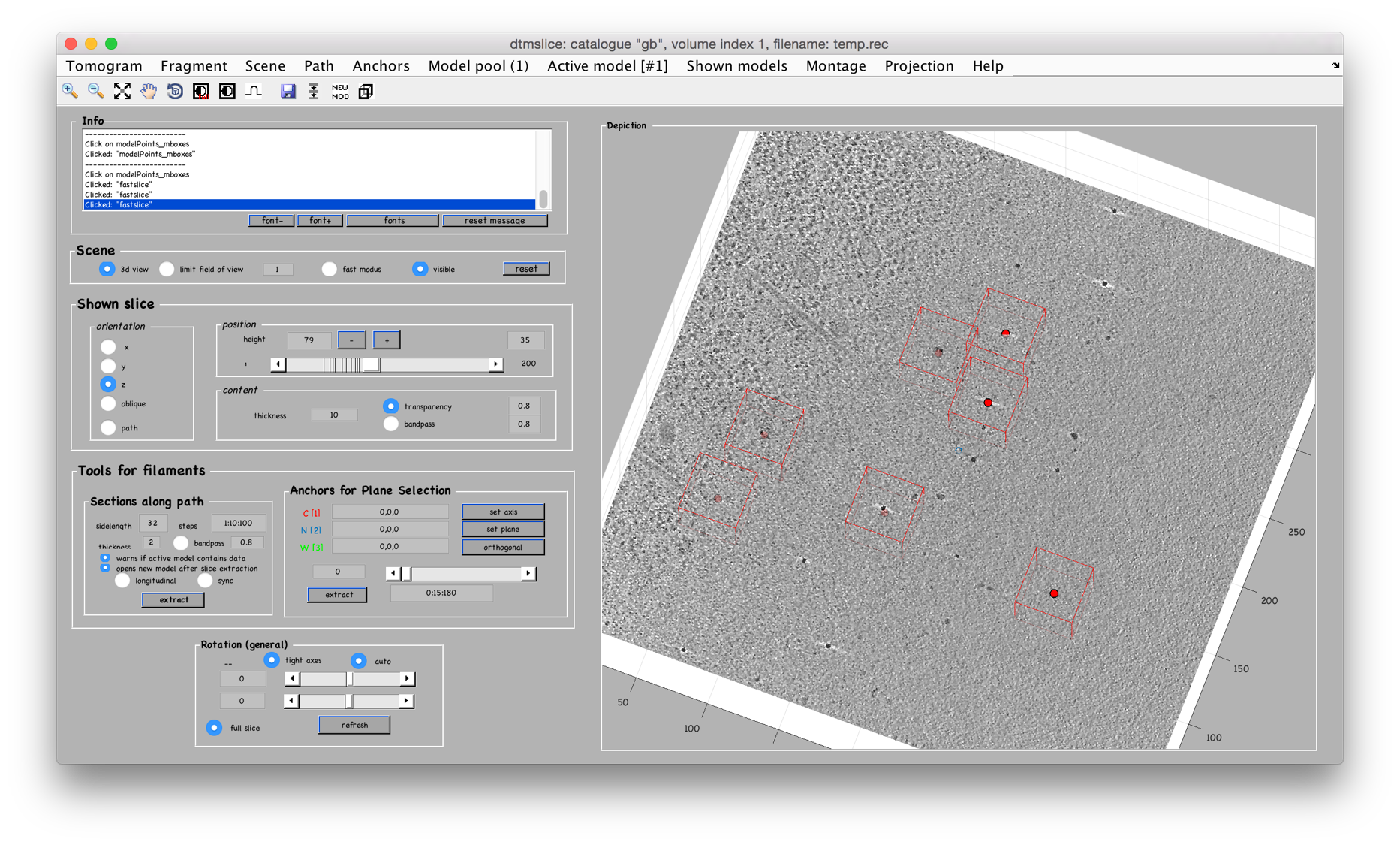This screenshot has width=1400, height=845.
Task: Select path slice orientation
Action: point(108,427)
